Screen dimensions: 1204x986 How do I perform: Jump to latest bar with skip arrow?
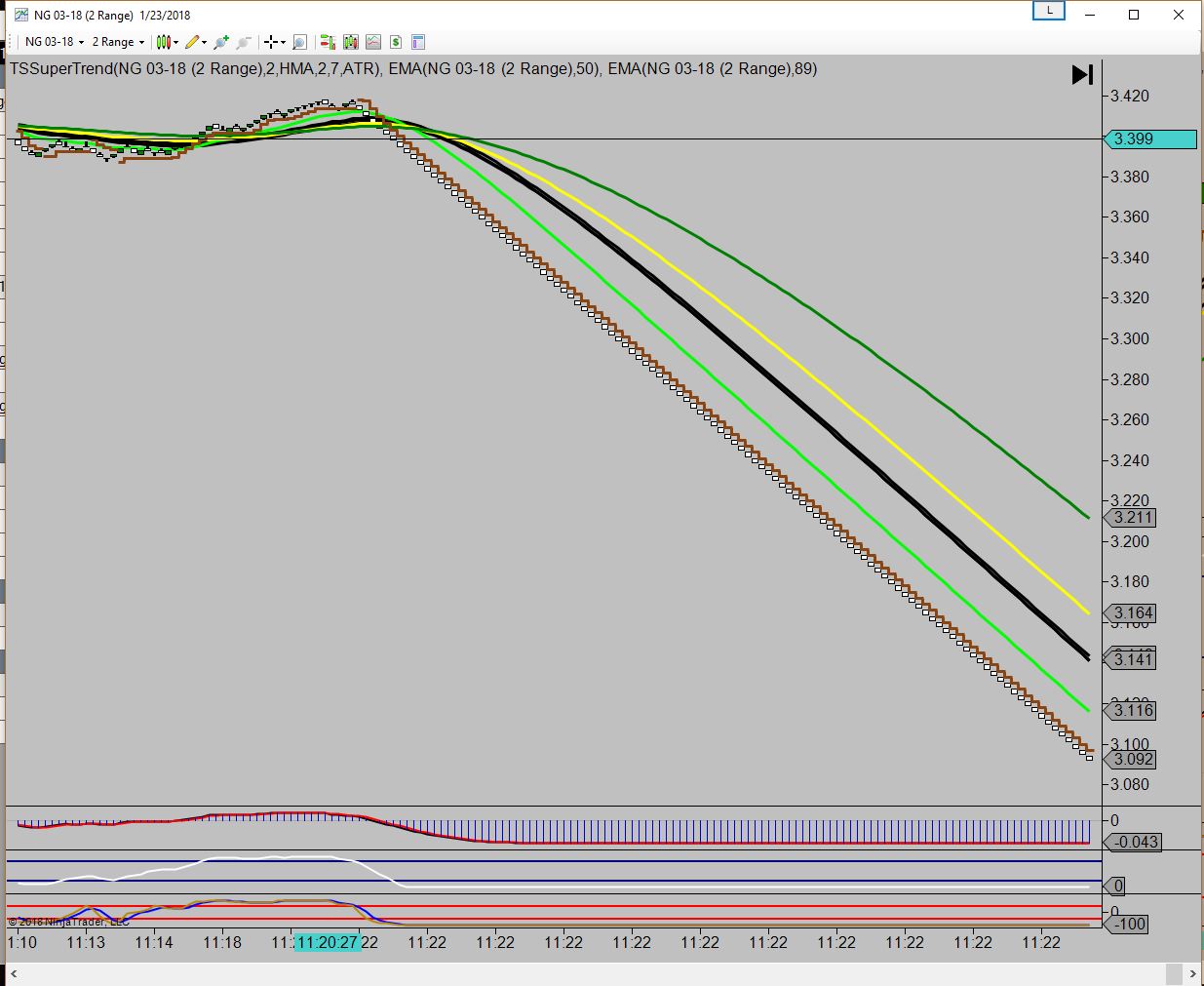pyautogui.click(x=1082, y=75)
